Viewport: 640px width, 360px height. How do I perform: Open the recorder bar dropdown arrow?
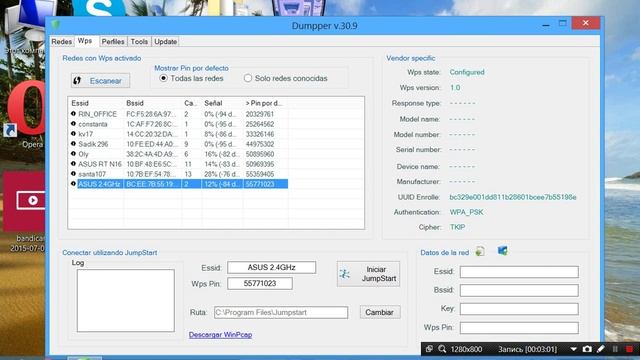point(573,349)
